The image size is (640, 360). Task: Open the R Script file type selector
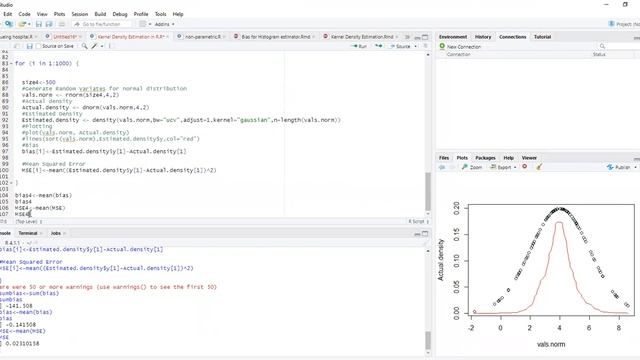point(418,222)
